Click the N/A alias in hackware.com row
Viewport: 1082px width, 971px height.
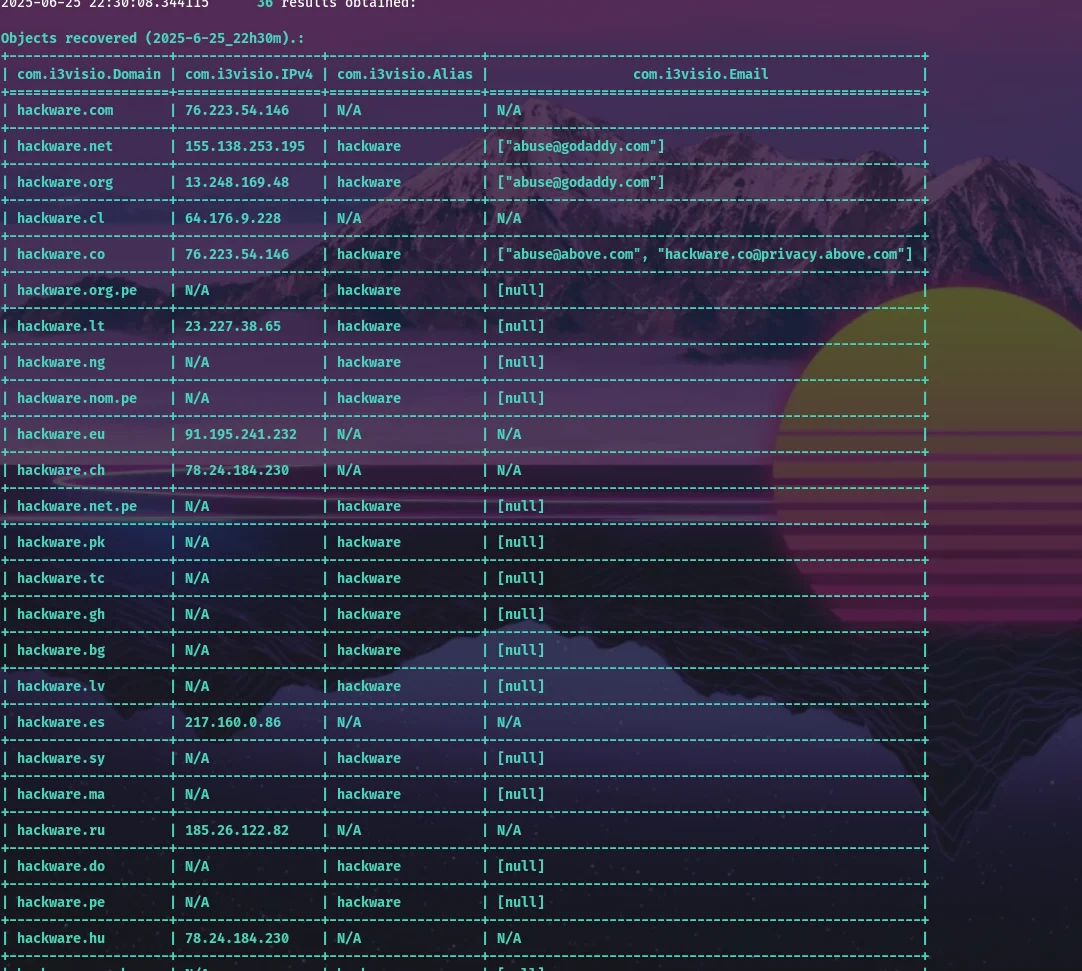tap(348, 110)
